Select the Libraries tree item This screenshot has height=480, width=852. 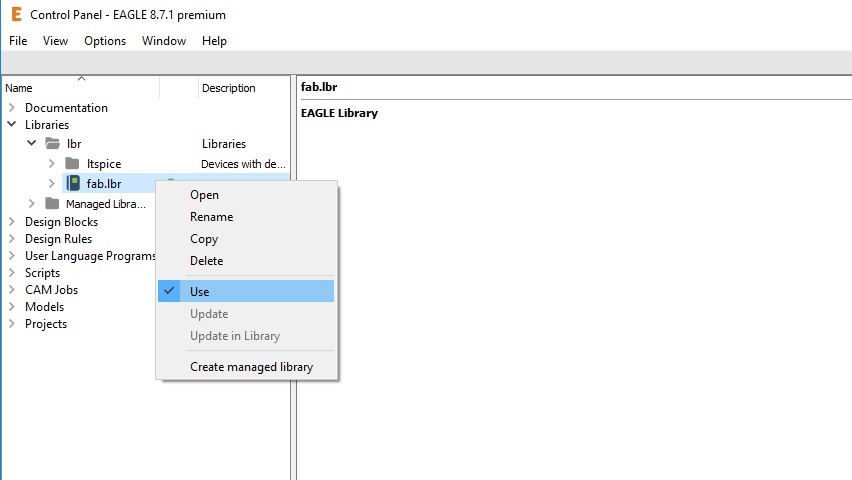click(x=47, y=124)
